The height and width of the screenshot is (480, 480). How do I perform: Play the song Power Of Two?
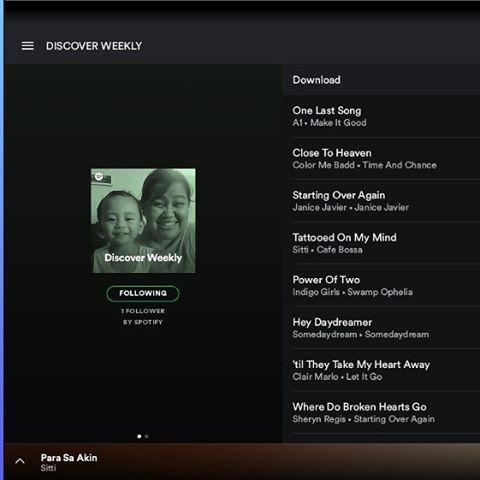pos(381,286)
